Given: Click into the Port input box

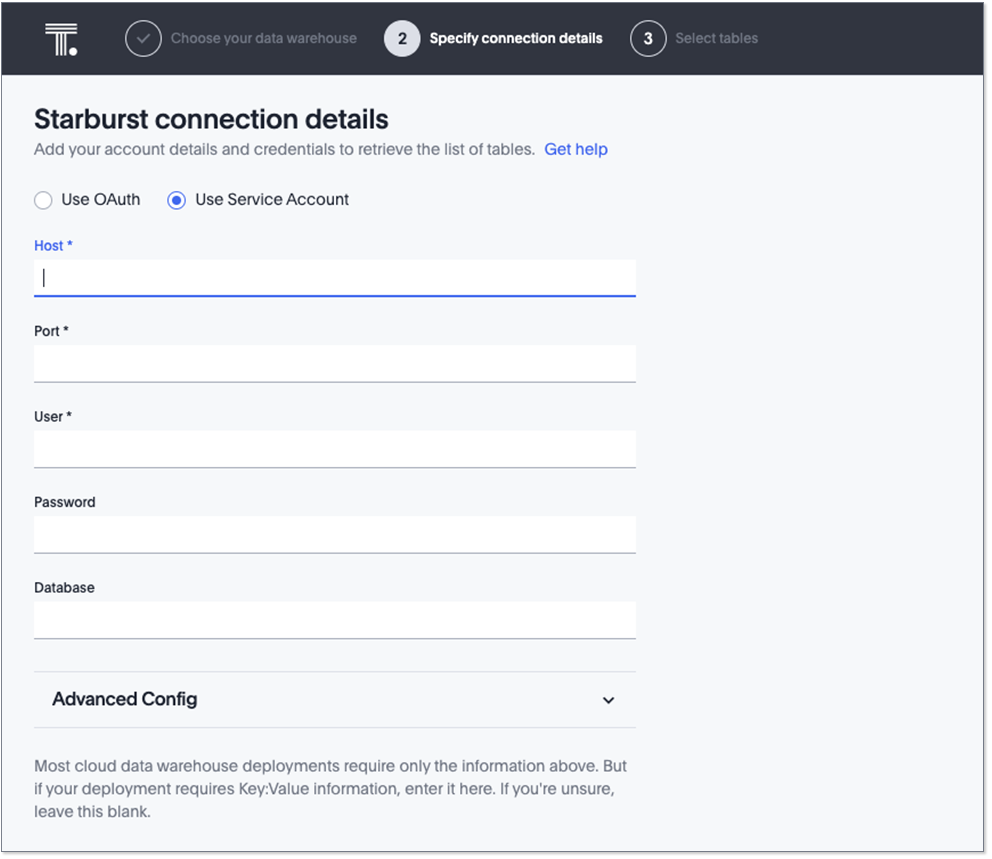Looking at the screenshot, I should pyautogui.click(x=335, y=363).
